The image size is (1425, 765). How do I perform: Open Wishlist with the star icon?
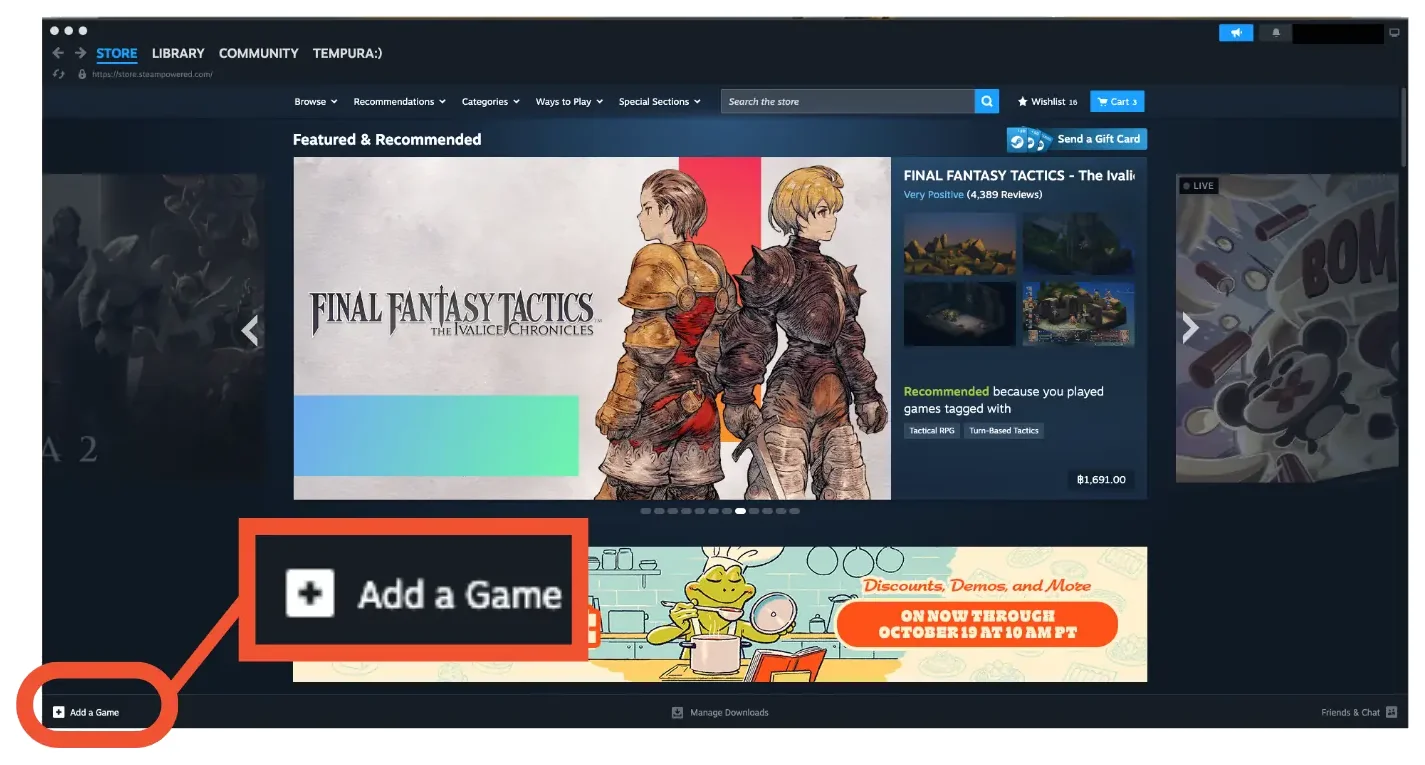[1047, 101]
